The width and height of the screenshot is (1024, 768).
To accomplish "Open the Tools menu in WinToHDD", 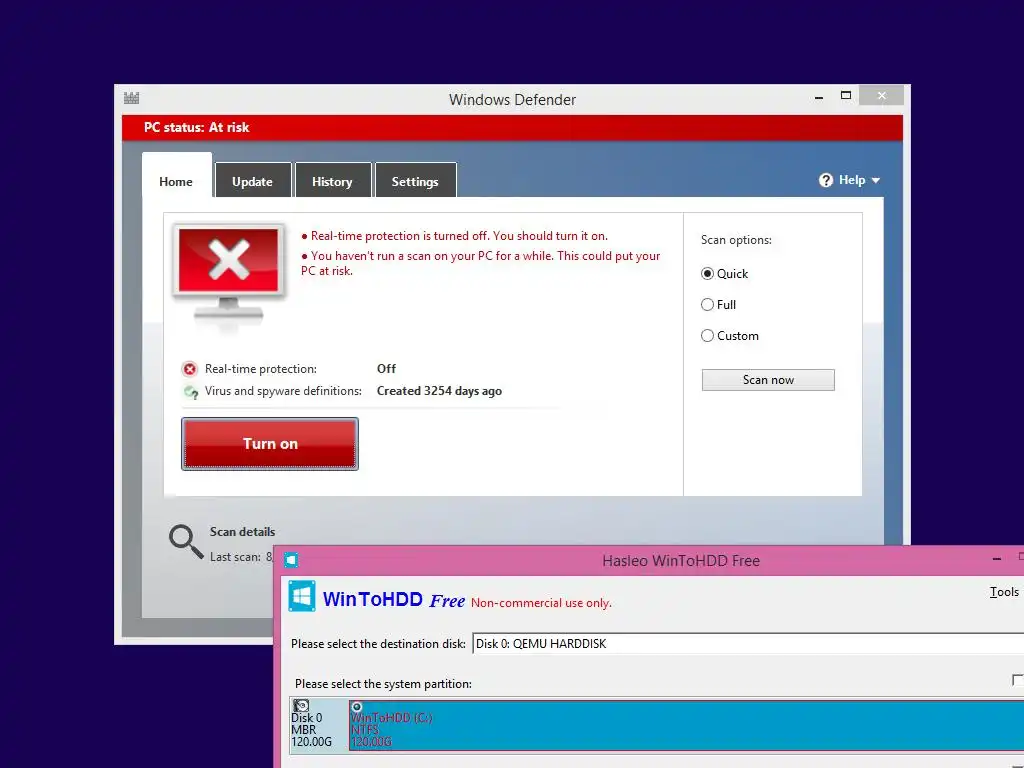I will (x=1004, y=592).
